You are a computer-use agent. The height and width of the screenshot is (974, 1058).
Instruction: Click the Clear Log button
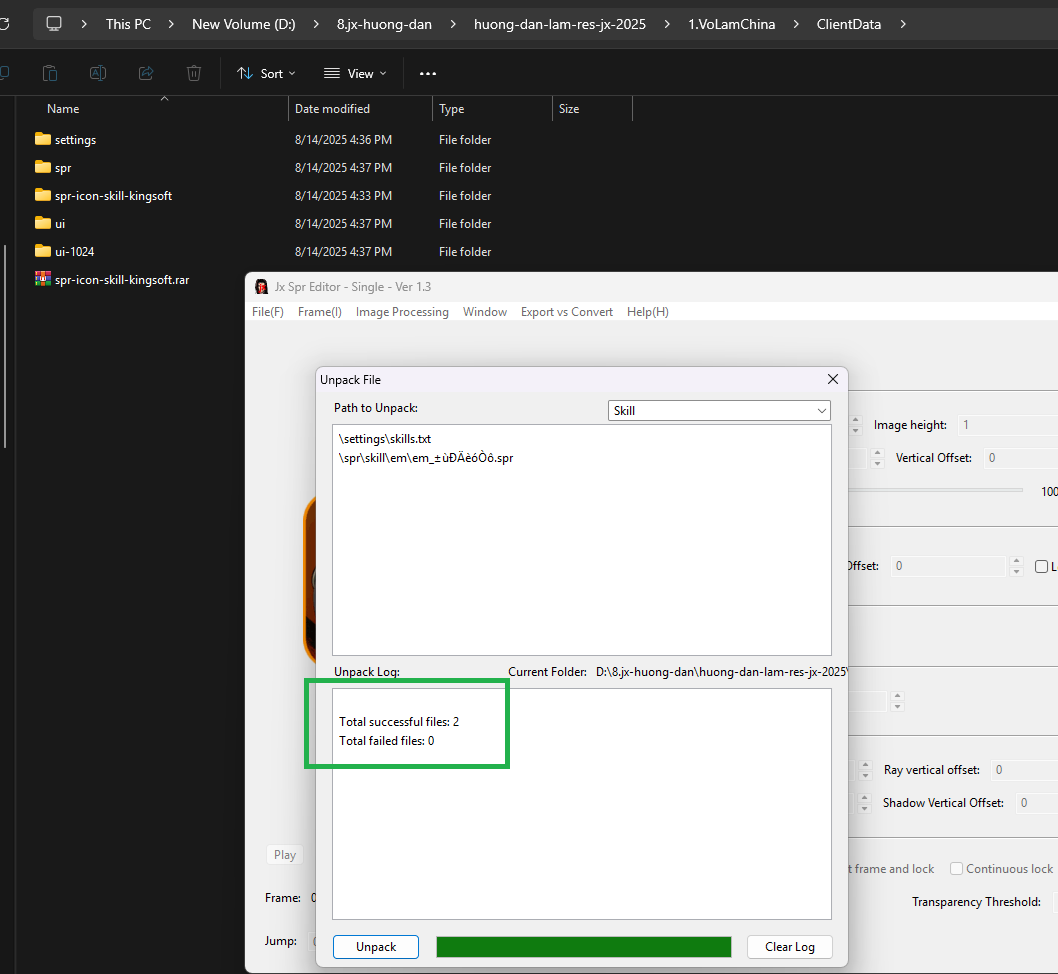[789, 947]
